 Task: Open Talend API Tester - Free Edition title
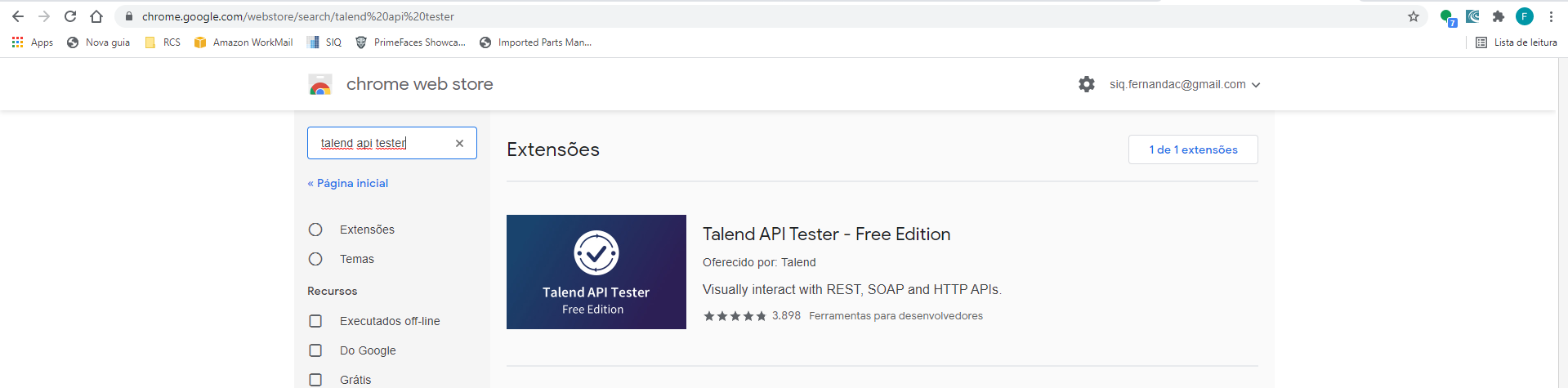(x=826, y=234)
